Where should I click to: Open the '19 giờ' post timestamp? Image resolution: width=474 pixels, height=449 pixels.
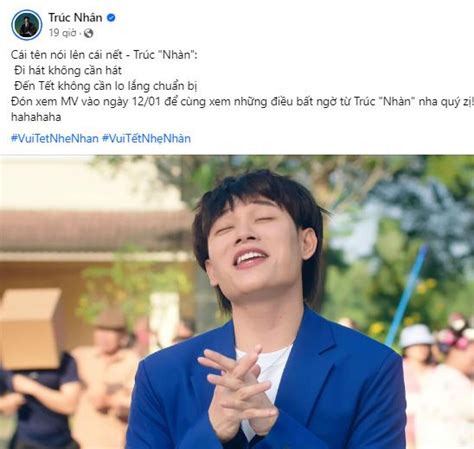(x=62, y=33)
